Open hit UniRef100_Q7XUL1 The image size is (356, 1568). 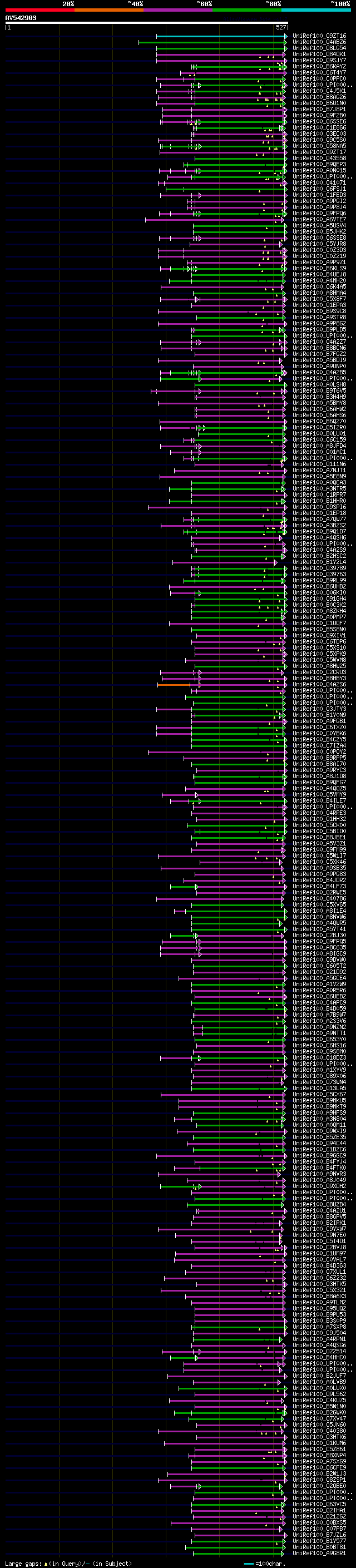319,1272
